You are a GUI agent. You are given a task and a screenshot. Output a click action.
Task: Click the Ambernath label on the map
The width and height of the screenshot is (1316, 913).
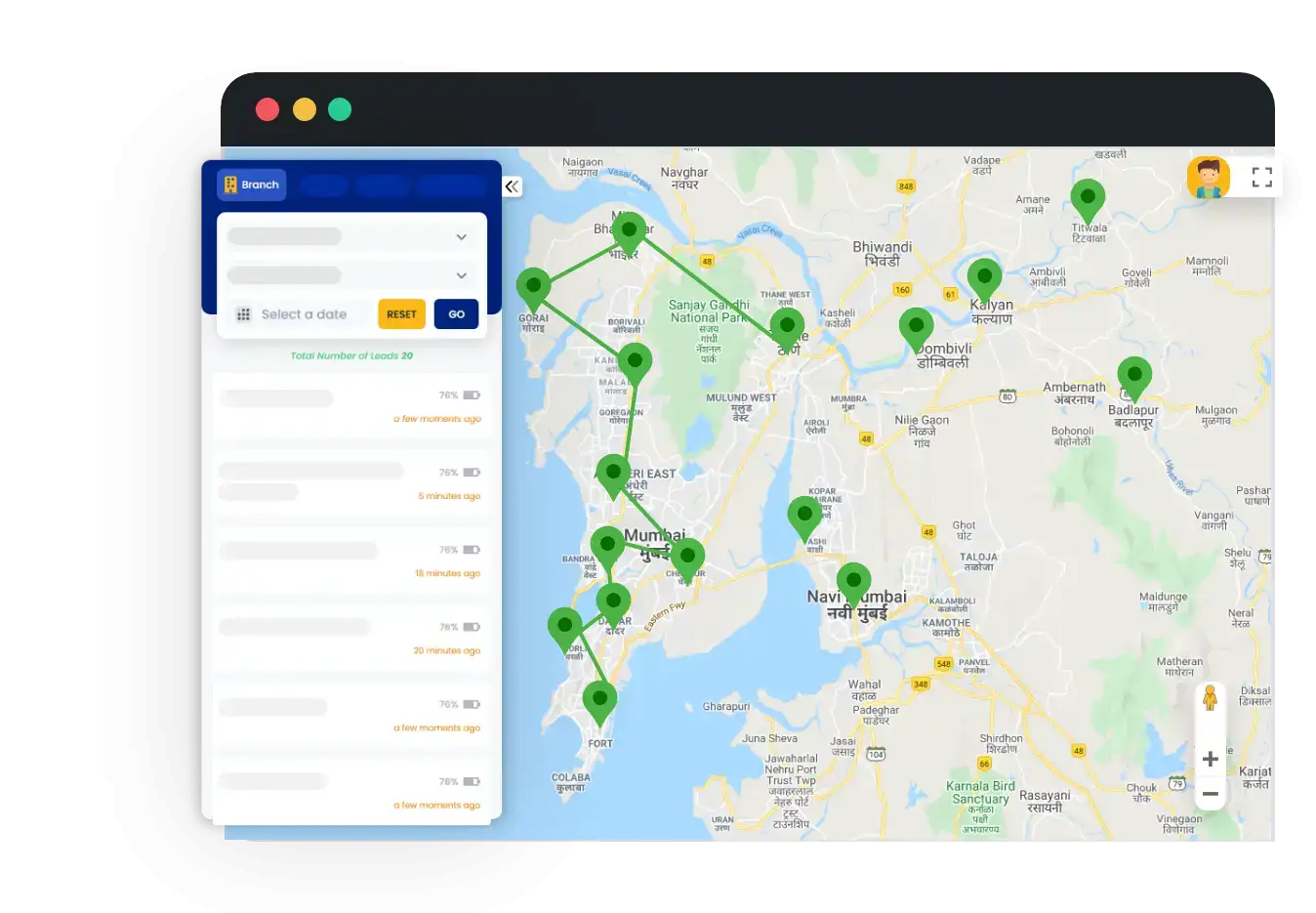pos(1074,393)
